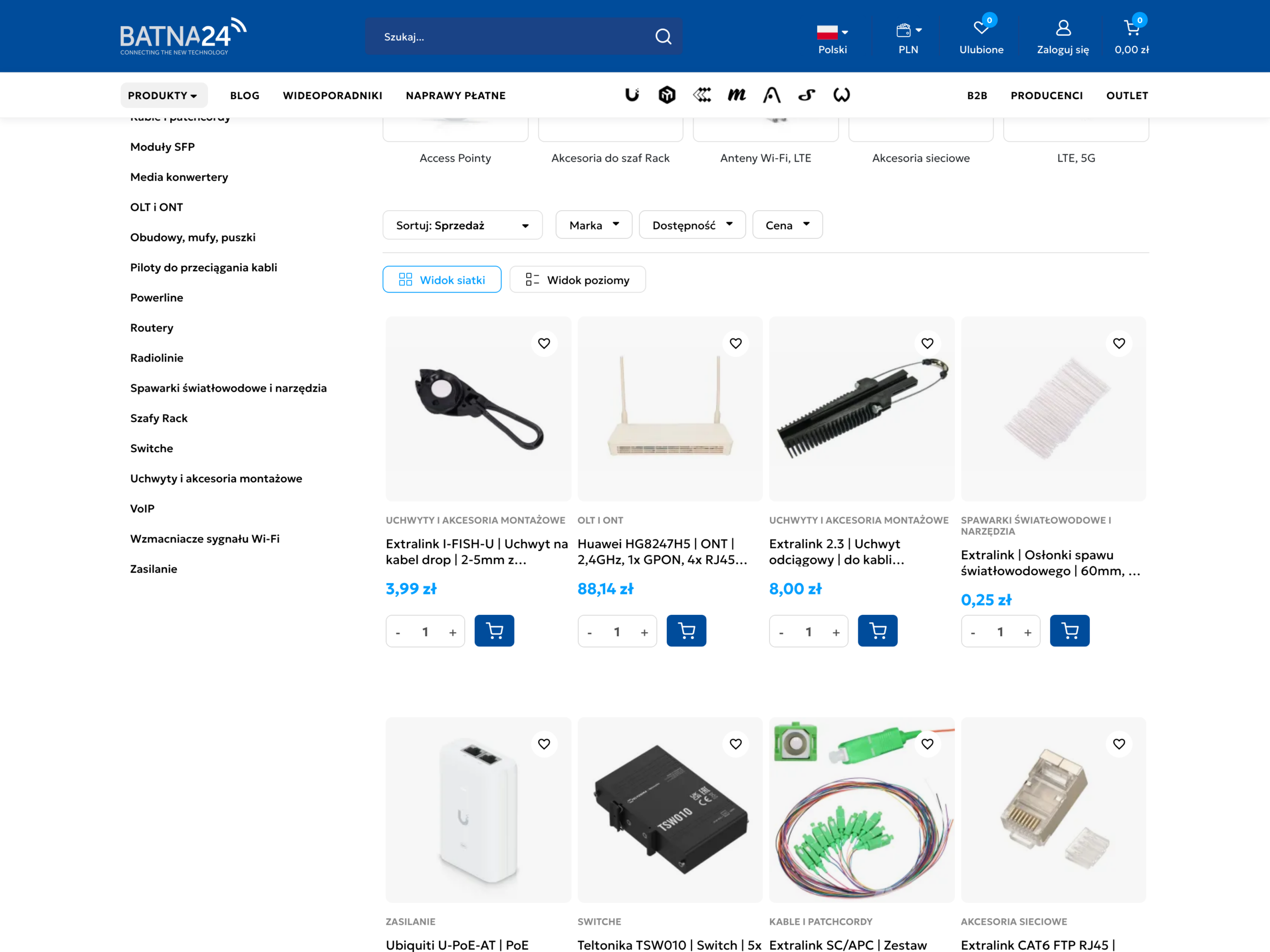Expand the PRODUKTY menu
The image size is (1270, 952).
pyautogui.click(x=164, y=95)
